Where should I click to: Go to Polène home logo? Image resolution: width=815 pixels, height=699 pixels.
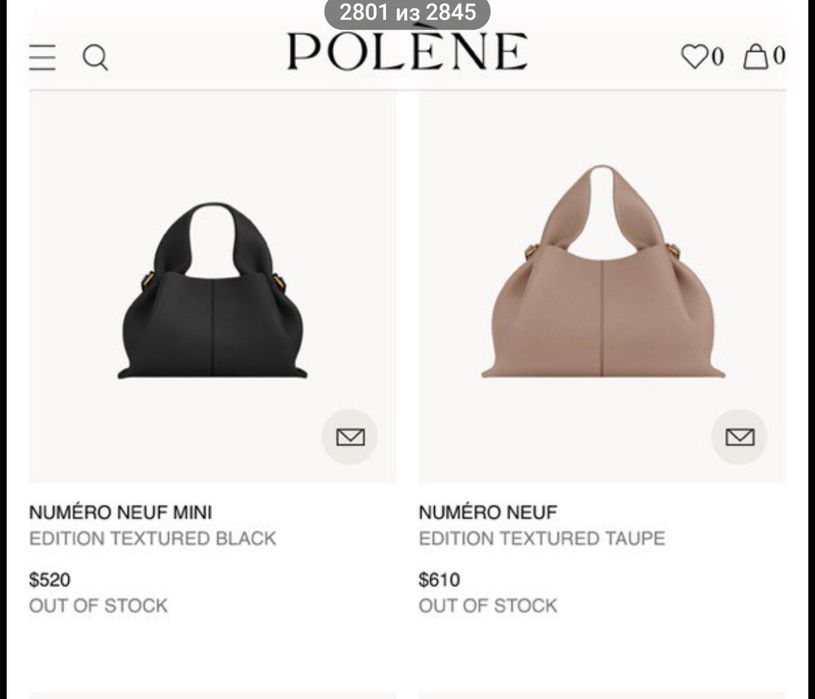click(x=407, y=52)
